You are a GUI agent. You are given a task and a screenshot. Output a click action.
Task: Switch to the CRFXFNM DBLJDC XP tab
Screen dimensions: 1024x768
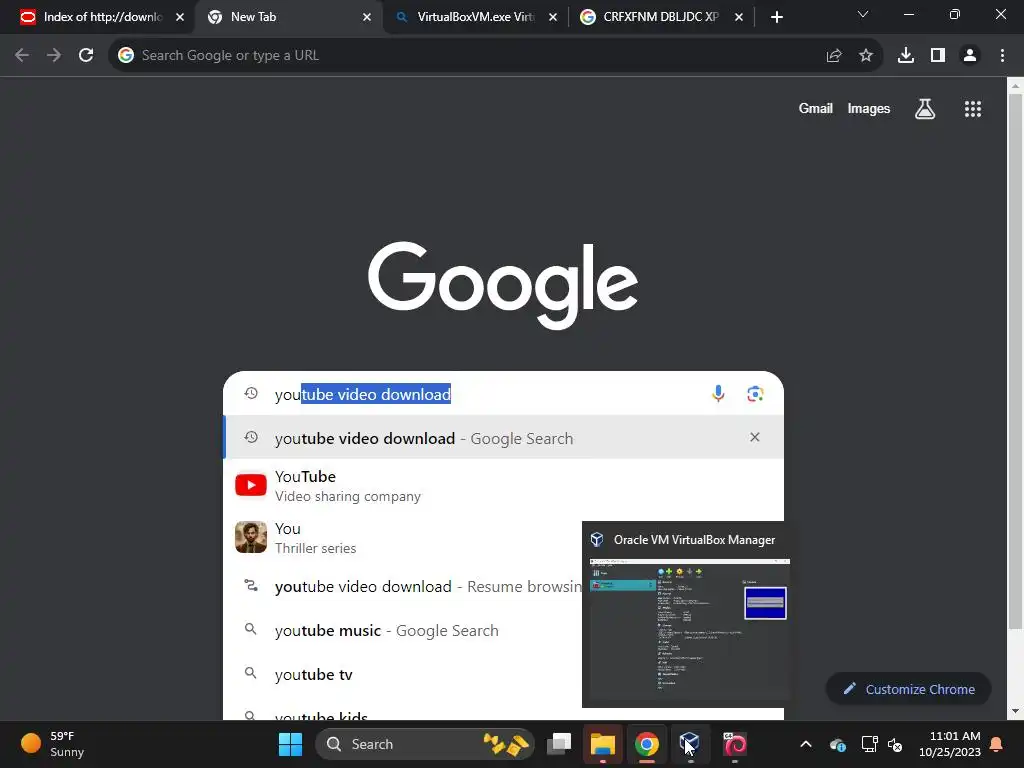click(x=661, y=17)
